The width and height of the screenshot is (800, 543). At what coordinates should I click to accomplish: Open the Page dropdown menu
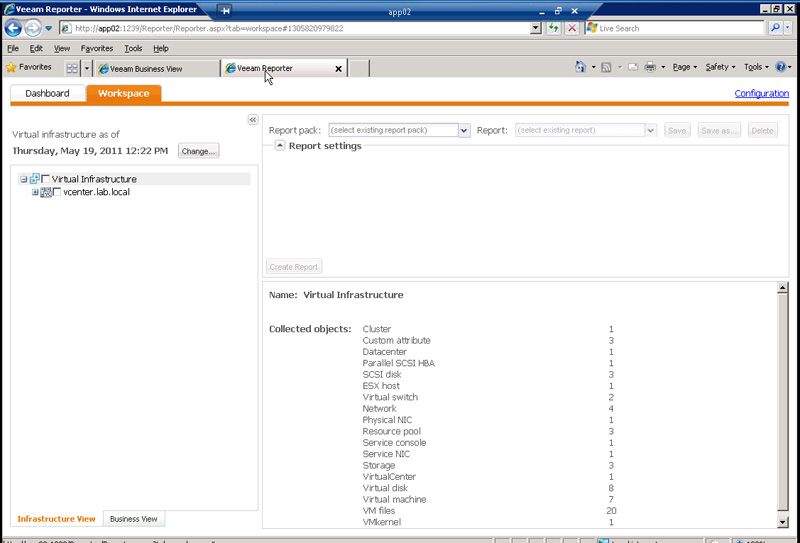click(x=685, y=67)
